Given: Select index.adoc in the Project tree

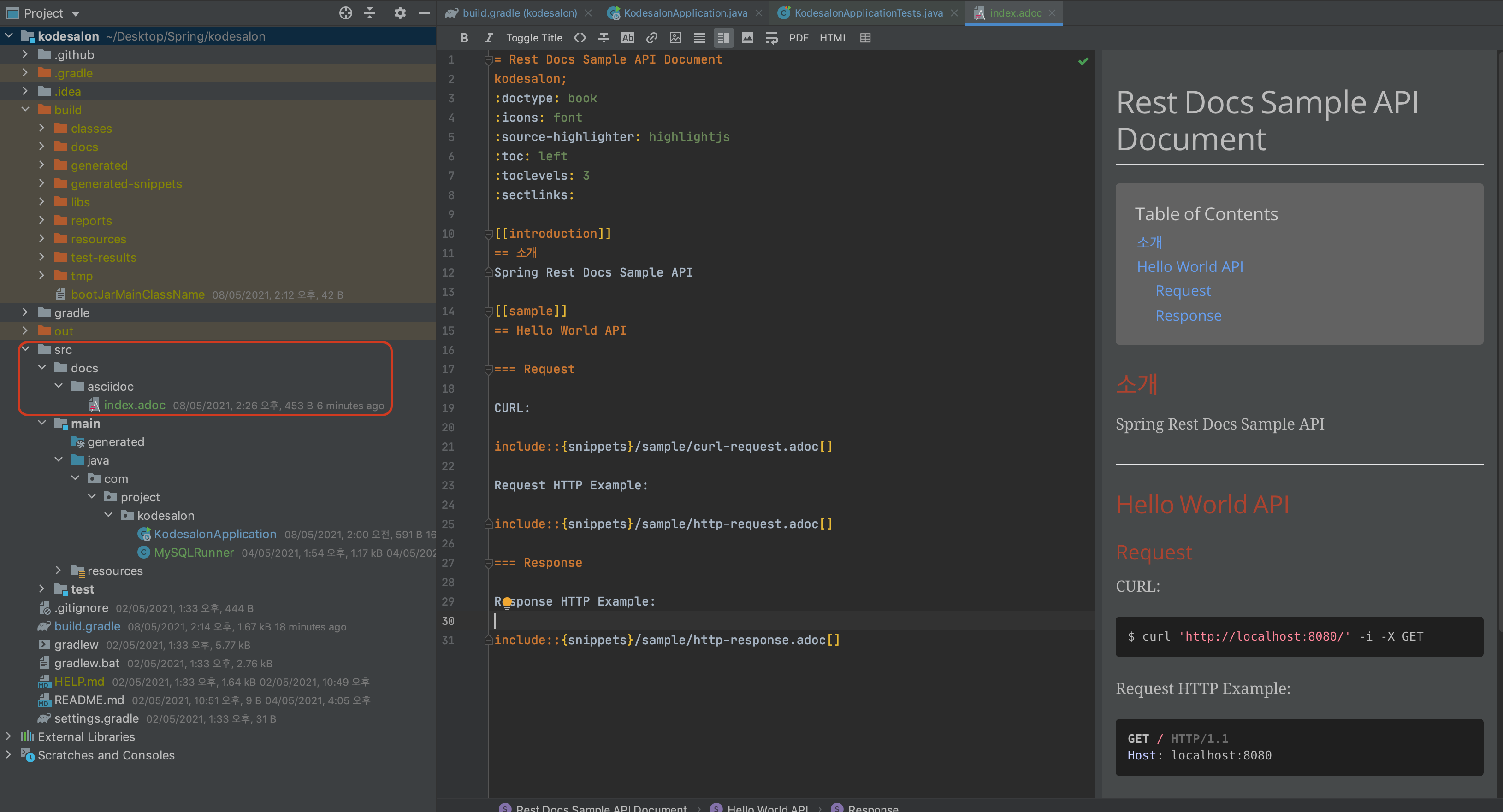Looking at the screenshot, I should click(x=135, y=405).
